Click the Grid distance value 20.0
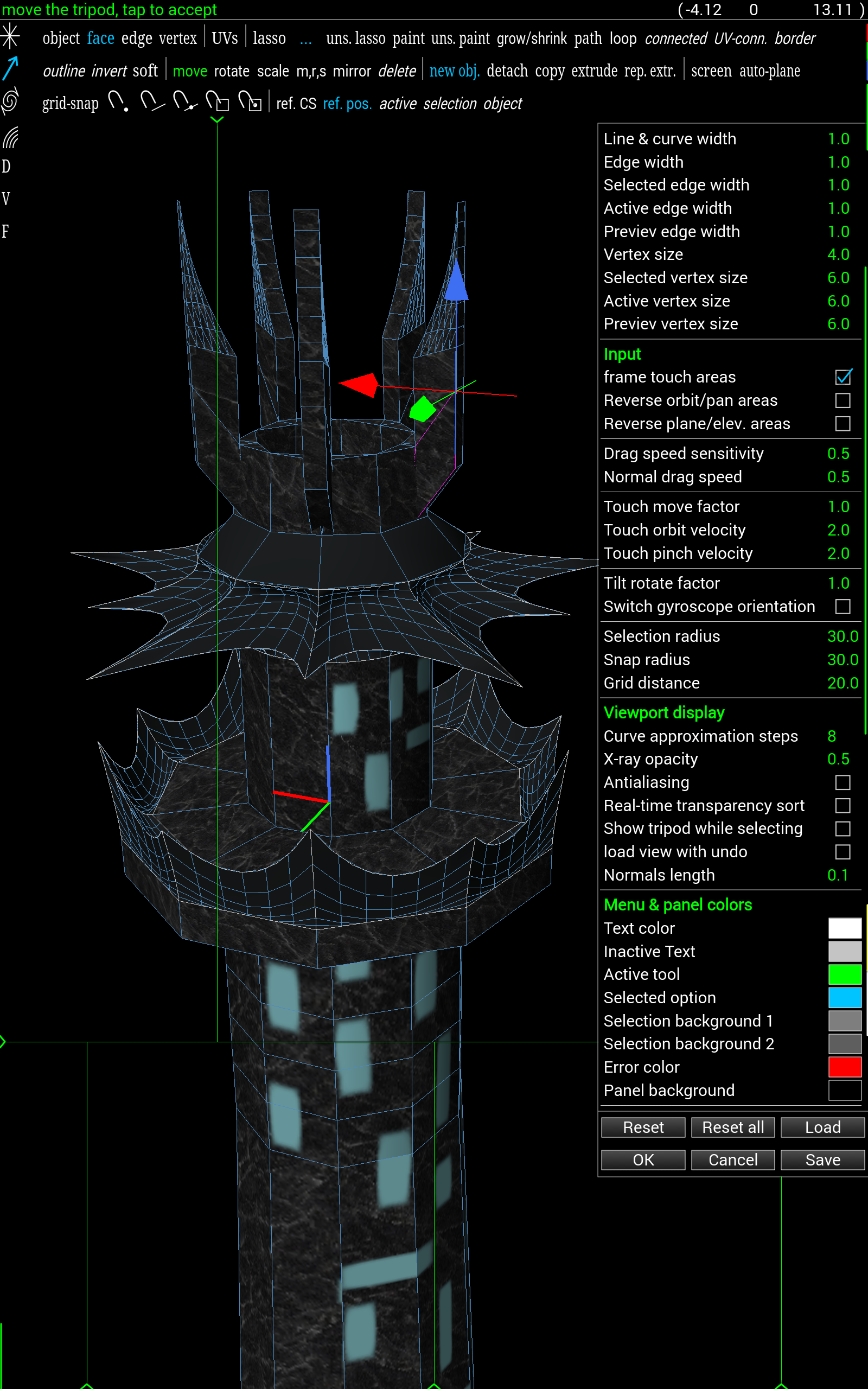The image size is (868, 1389). [x=842, y=683]
